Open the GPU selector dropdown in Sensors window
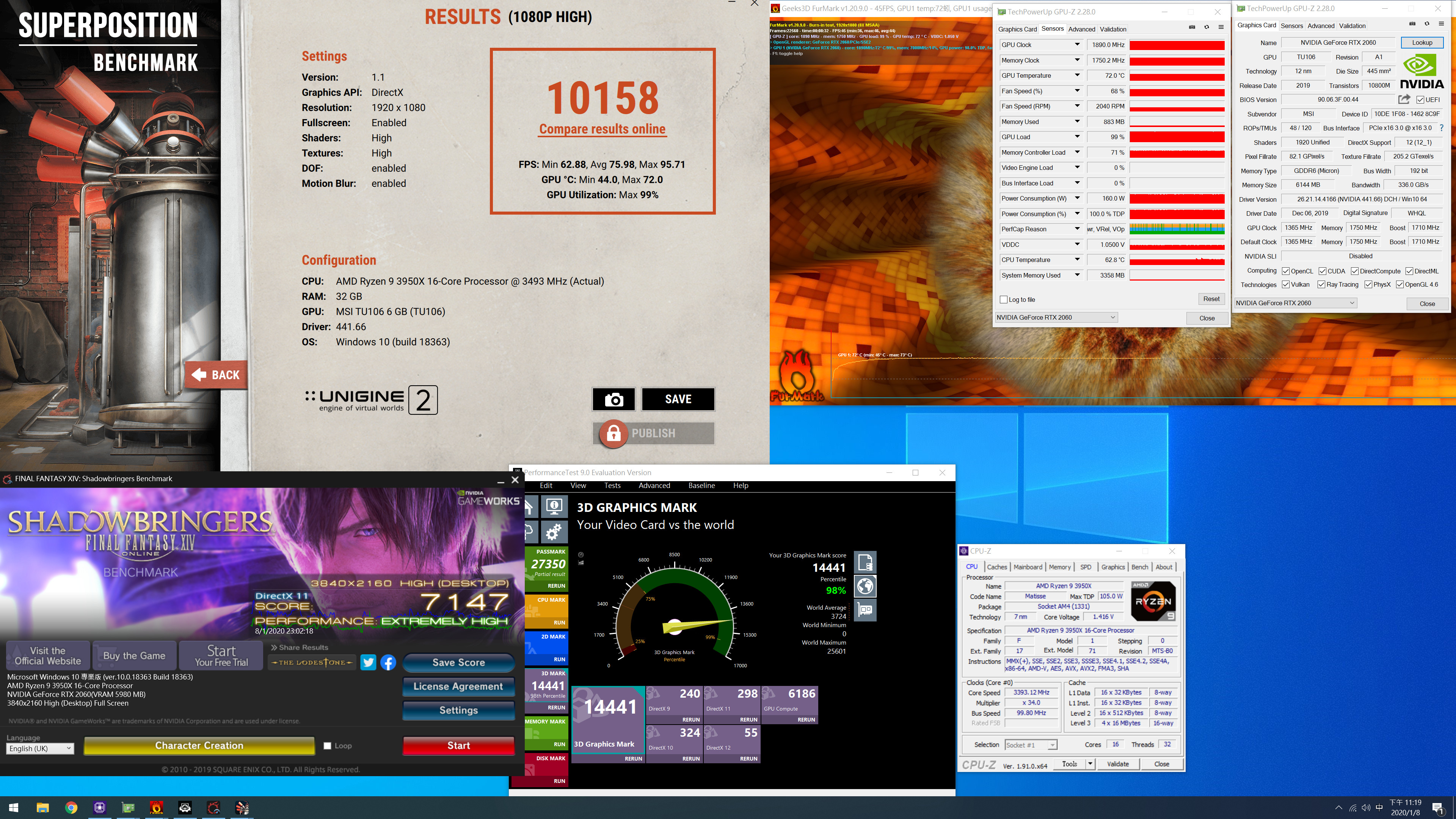The image size is (1456, 819). point(1056,317)
